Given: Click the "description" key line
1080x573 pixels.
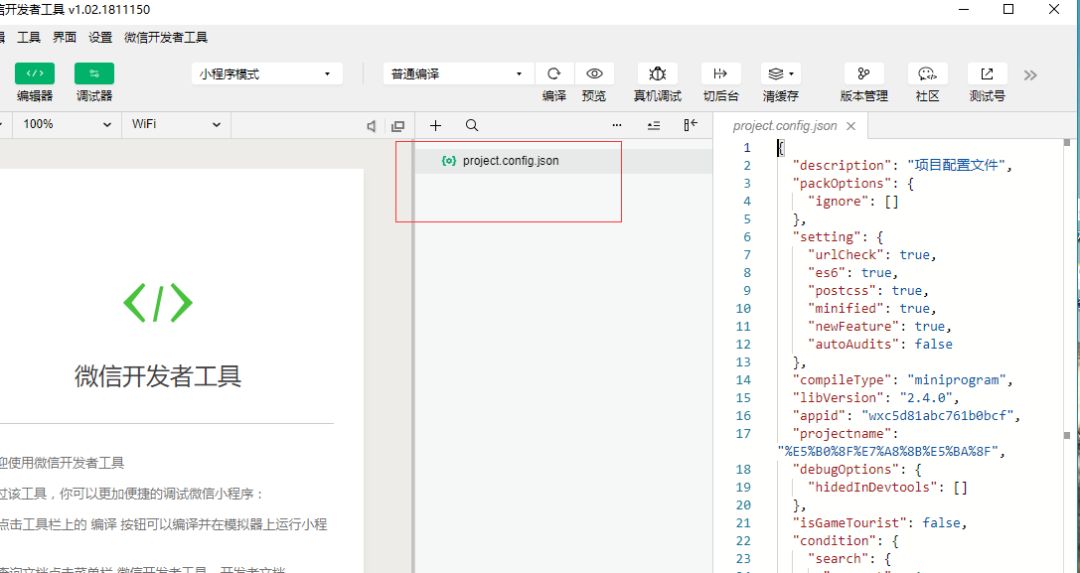Looking at the screenshot, I should click(842, 165).
